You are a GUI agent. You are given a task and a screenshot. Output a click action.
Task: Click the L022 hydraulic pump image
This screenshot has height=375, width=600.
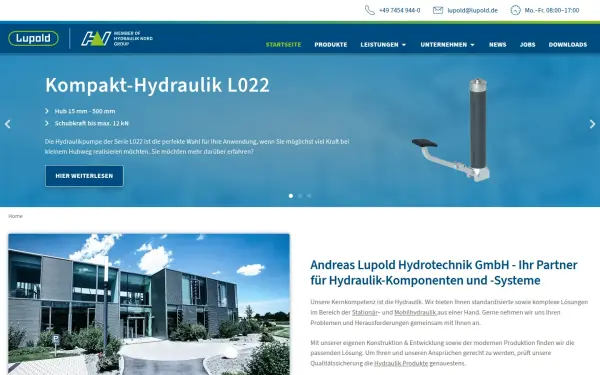(452, 129)
